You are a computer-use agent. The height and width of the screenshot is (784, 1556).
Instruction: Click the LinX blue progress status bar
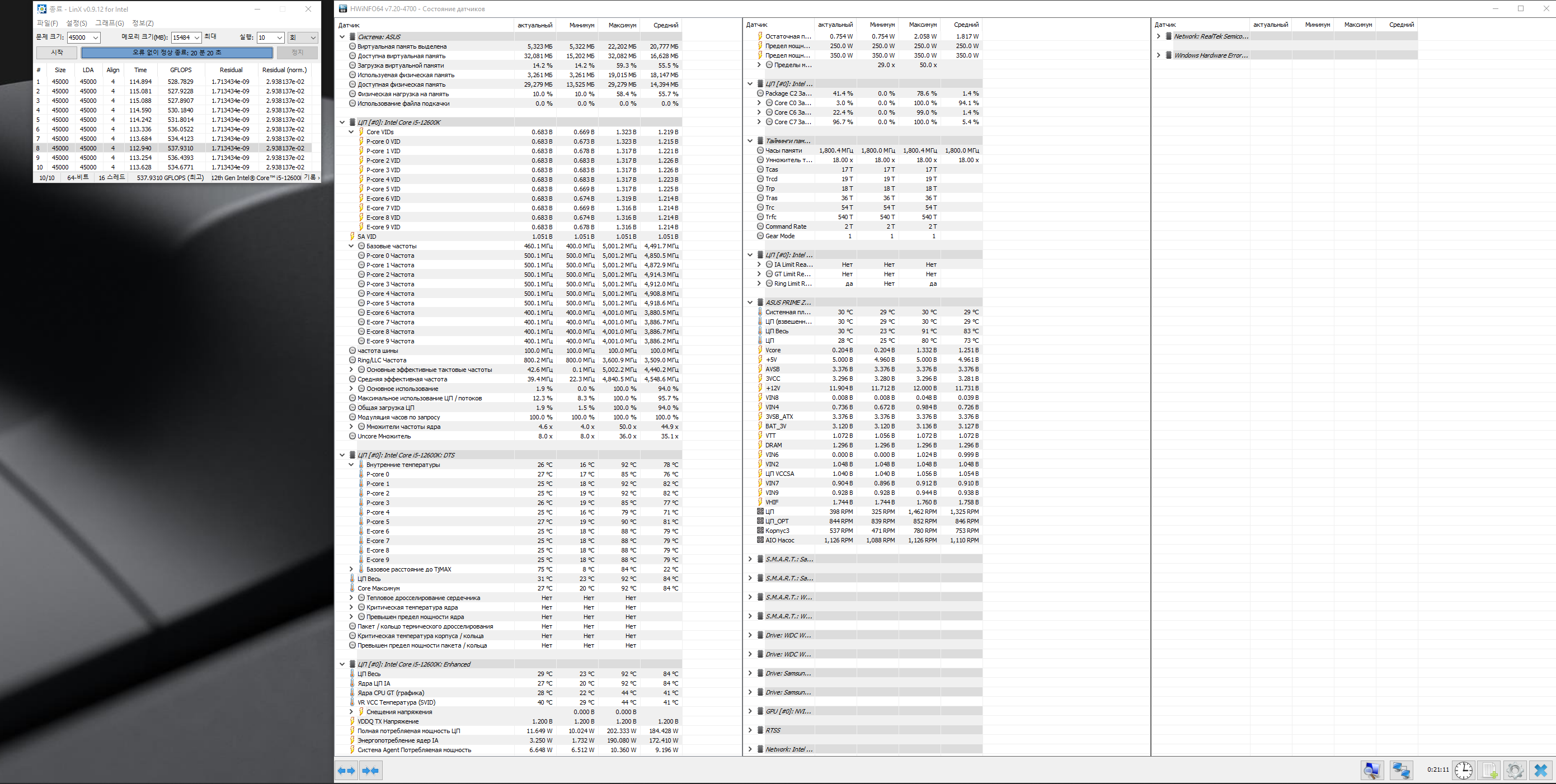177,53
